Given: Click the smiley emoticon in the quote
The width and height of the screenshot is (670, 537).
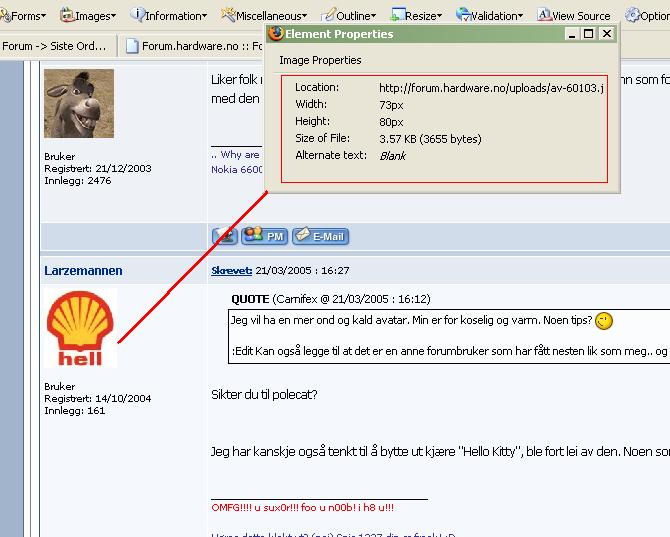Looking at the screenshot, I should point(604,321).
